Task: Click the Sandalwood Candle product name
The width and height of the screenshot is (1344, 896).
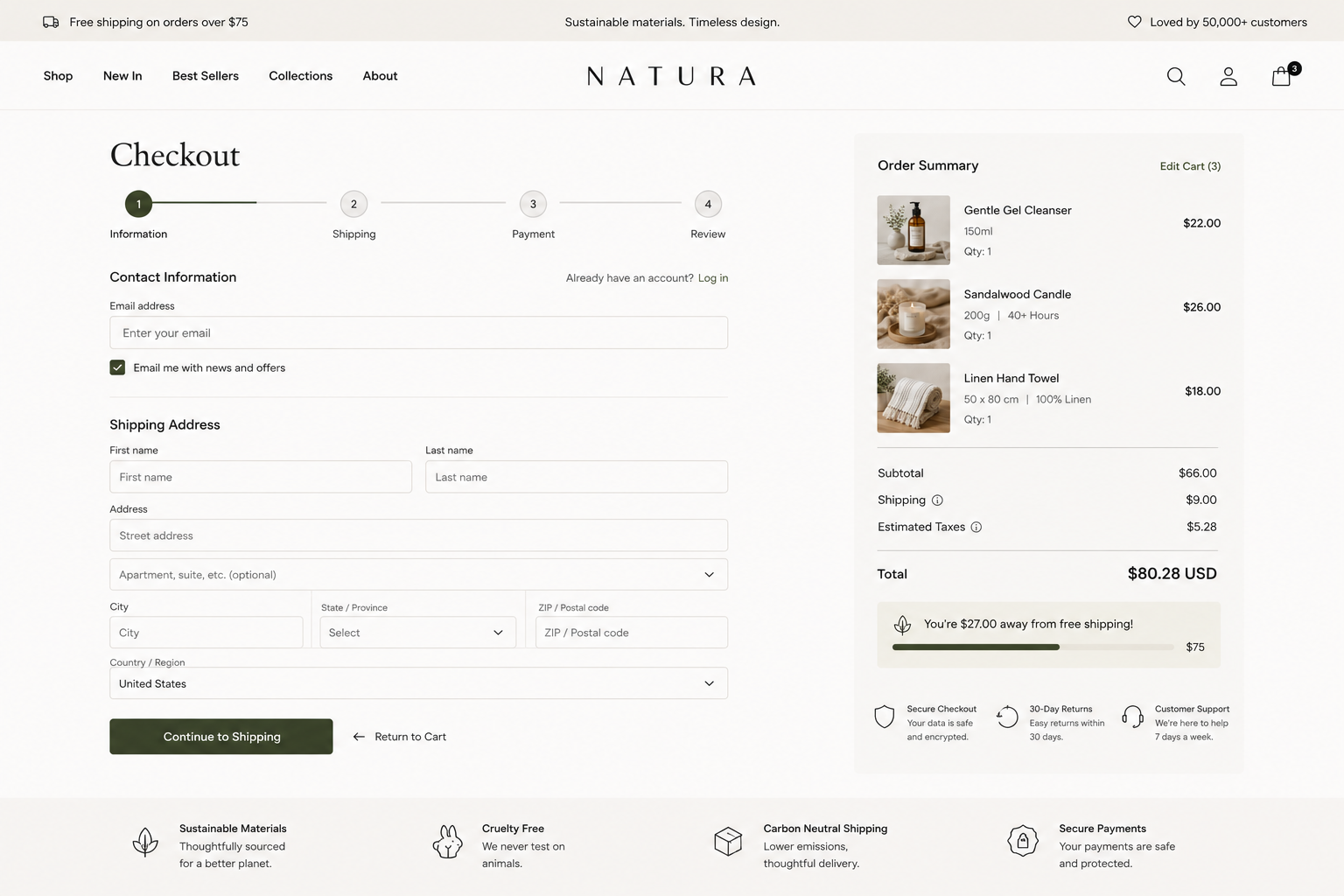Action: [x=1018, y=294]
